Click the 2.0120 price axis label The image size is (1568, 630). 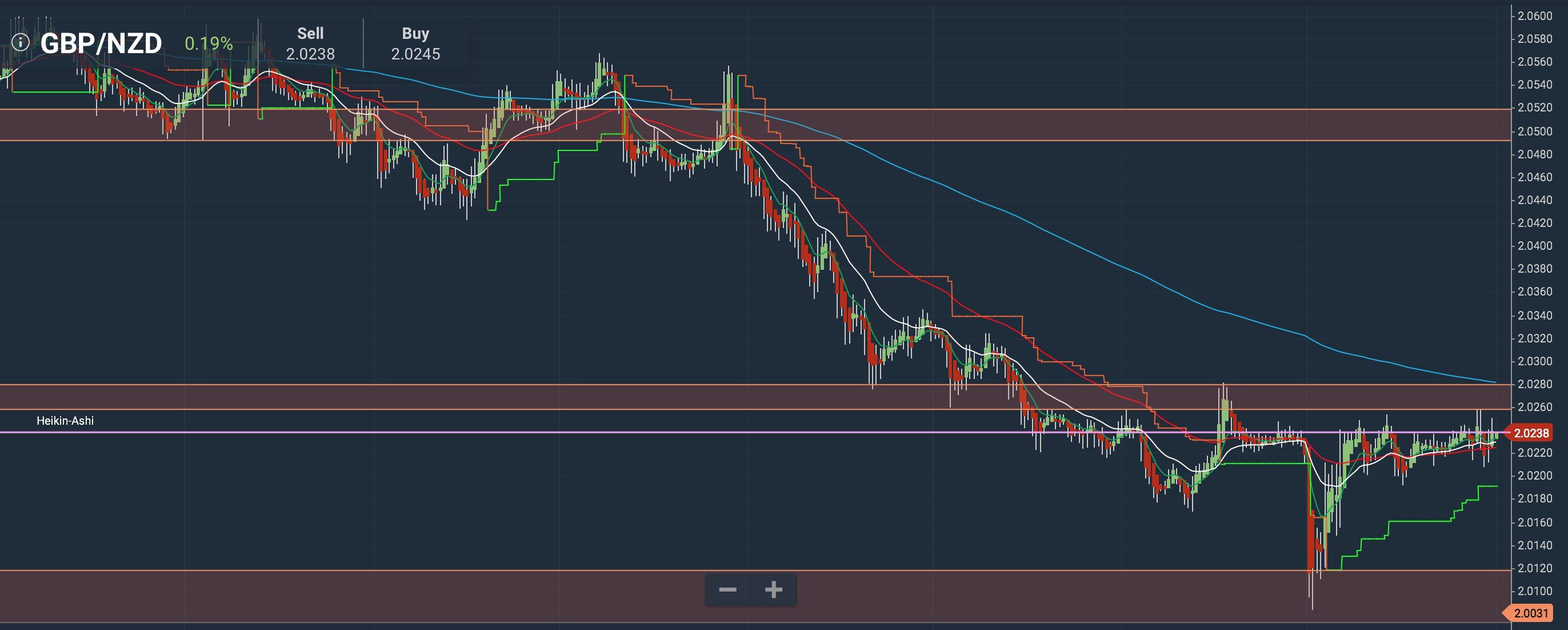coord(1534,568)
